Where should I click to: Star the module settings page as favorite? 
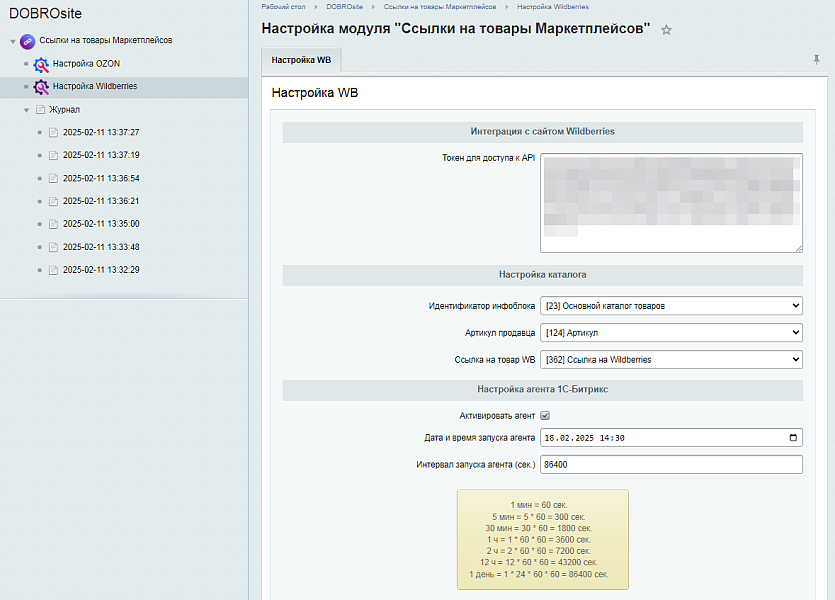pyautogui.click(x=666, y=31)
